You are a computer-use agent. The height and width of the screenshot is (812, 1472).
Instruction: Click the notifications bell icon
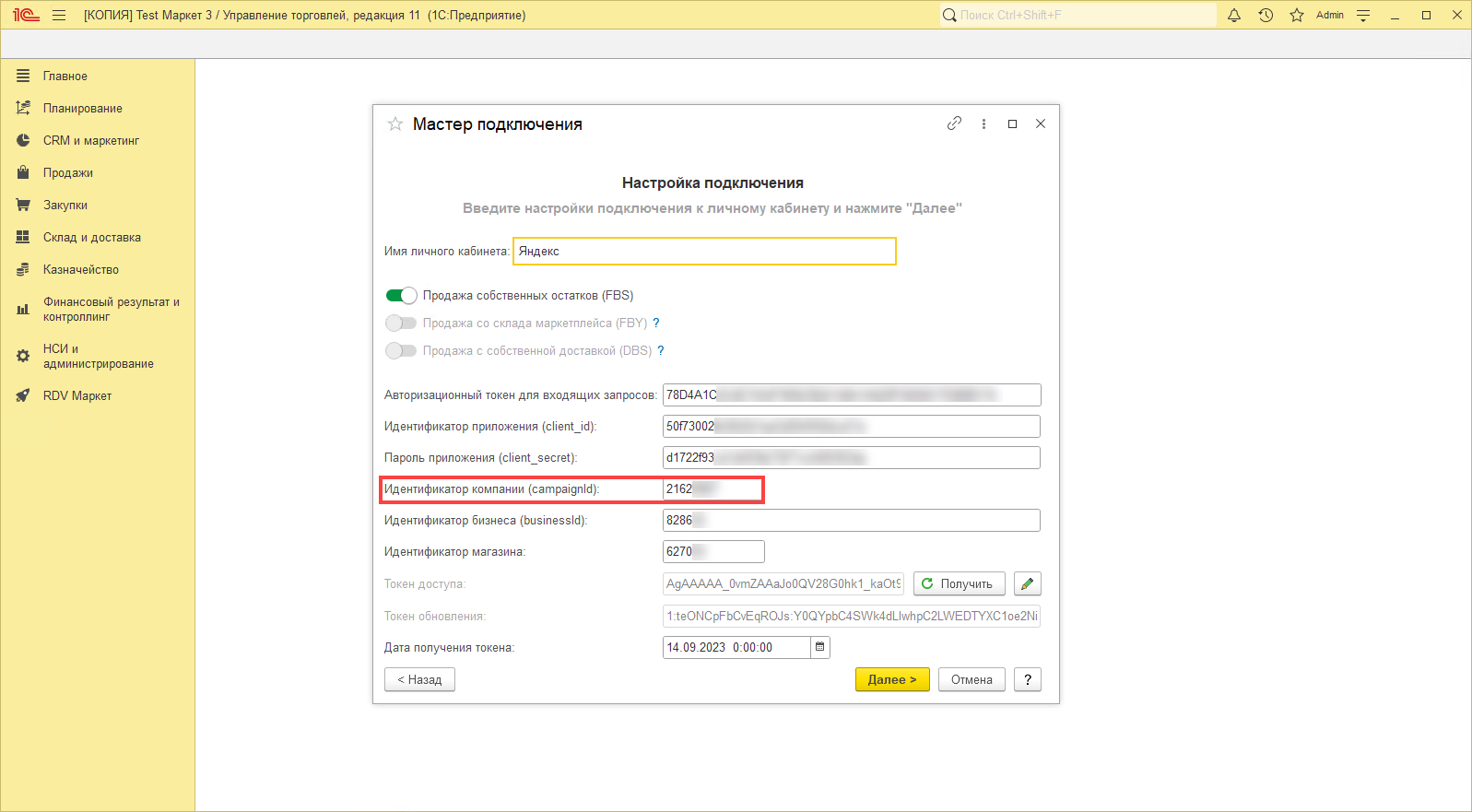pos(1234,16)
